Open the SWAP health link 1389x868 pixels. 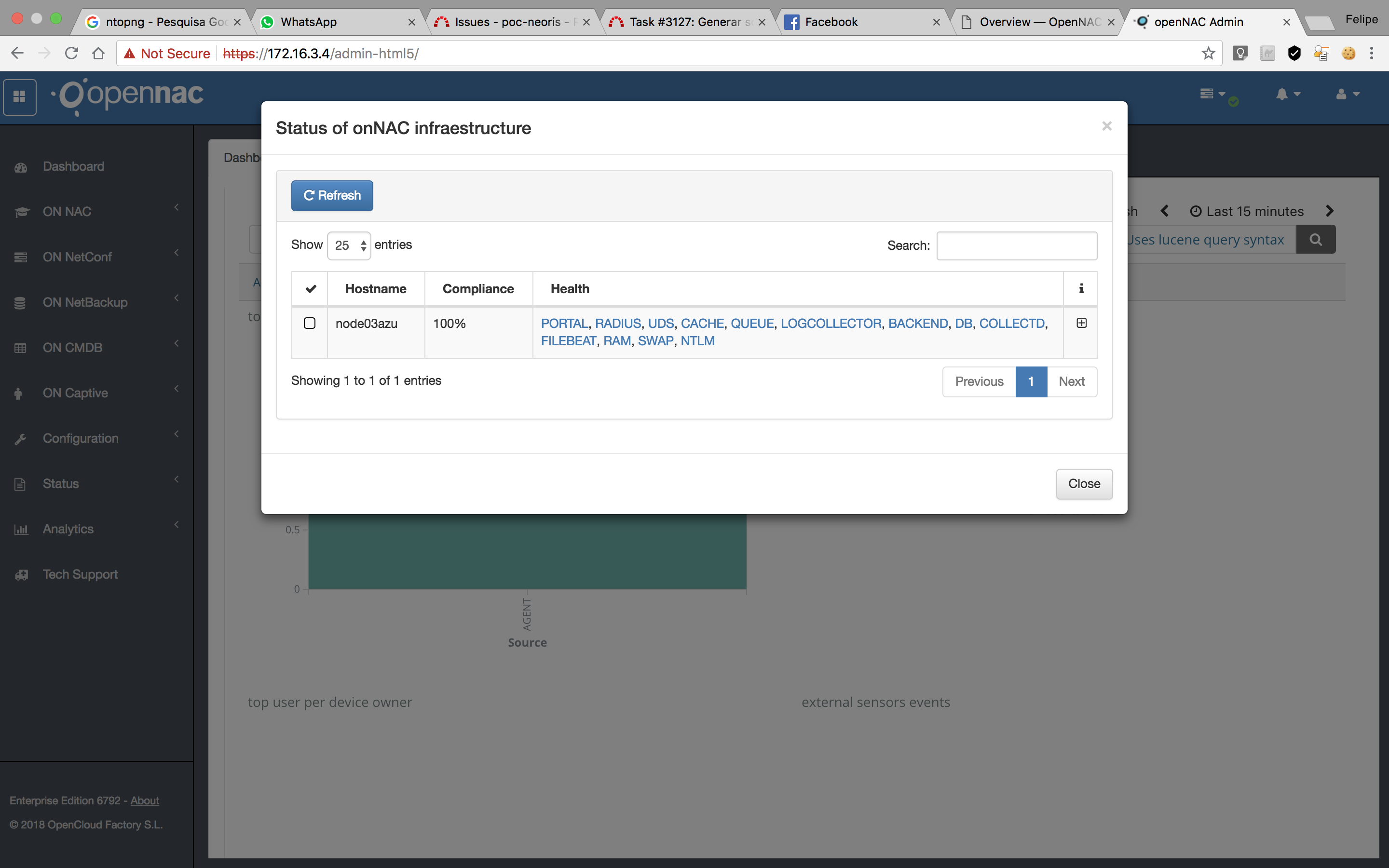(x=655, y=341)
